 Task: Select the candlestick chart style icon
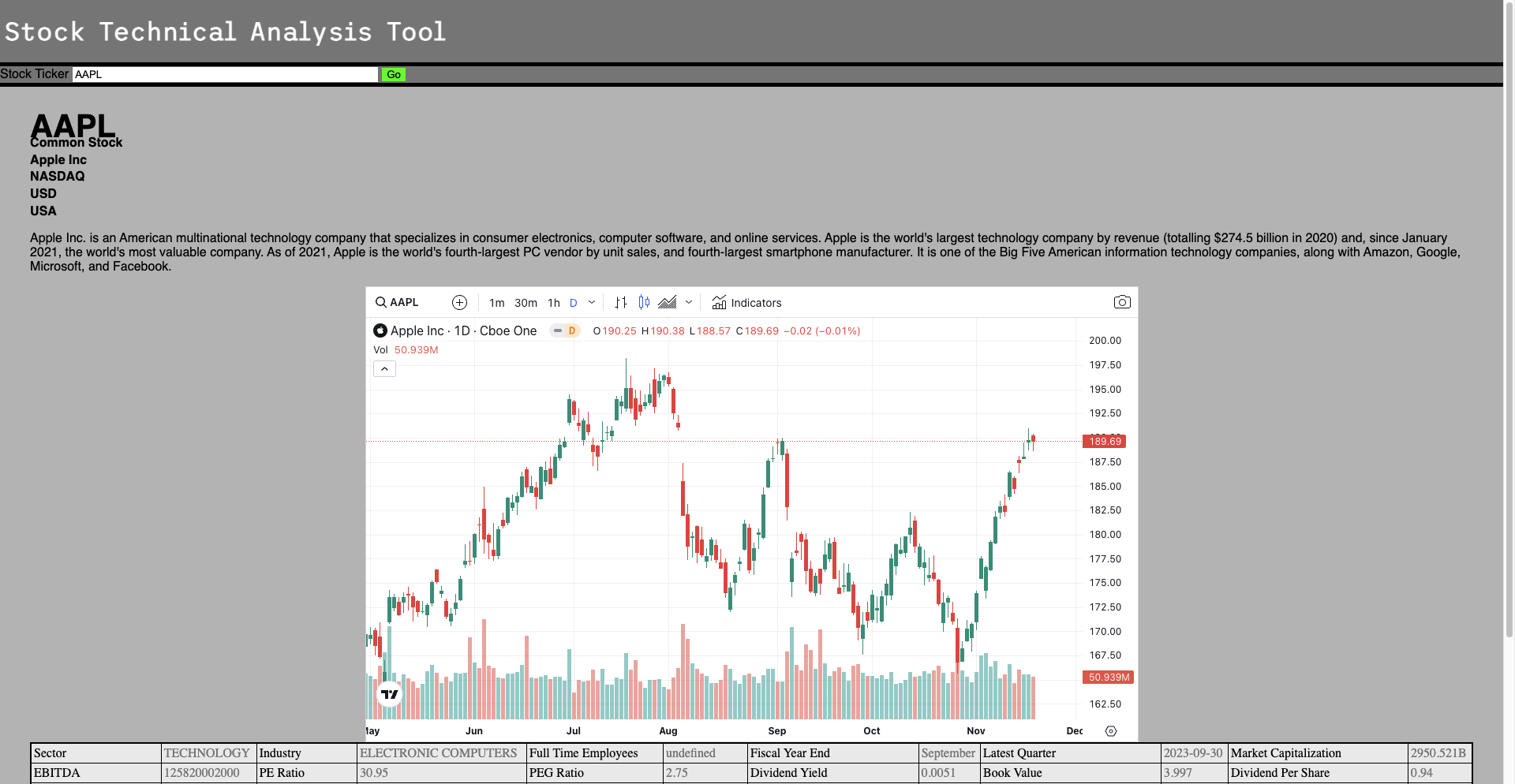[x=644, y=302]
